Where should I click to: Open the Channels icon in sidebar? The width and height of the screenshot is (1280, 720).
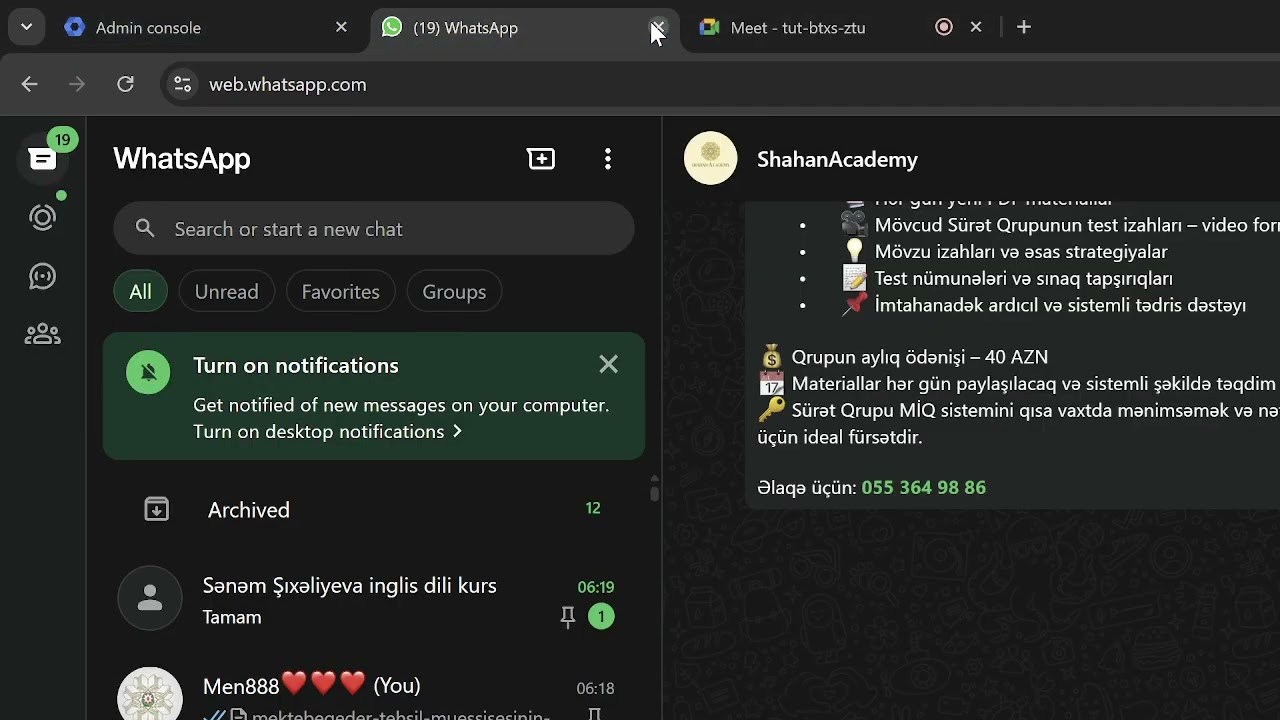pos(43,276)
